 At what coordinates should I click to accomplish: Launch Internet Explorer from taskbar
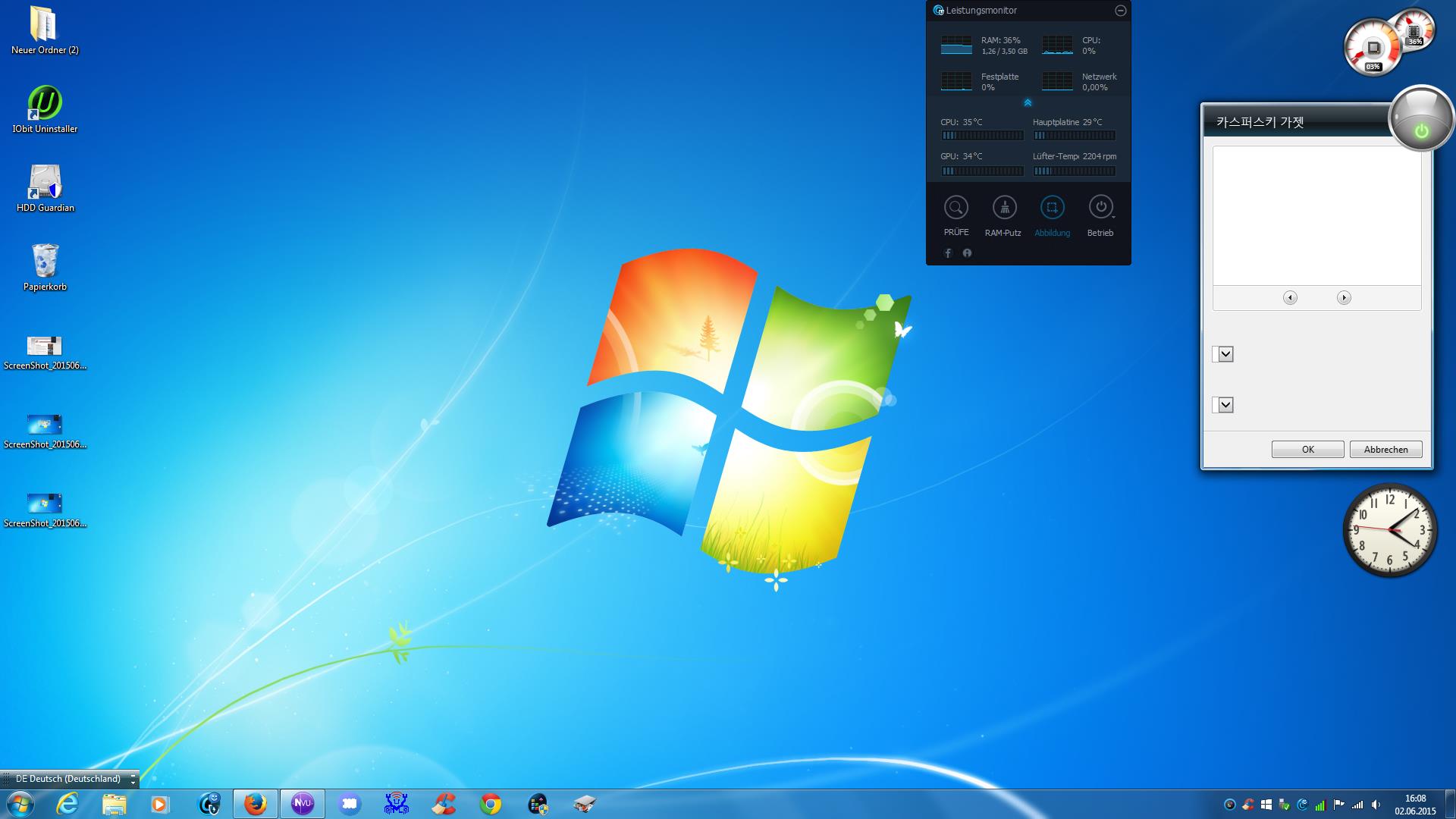click(67, 804)
